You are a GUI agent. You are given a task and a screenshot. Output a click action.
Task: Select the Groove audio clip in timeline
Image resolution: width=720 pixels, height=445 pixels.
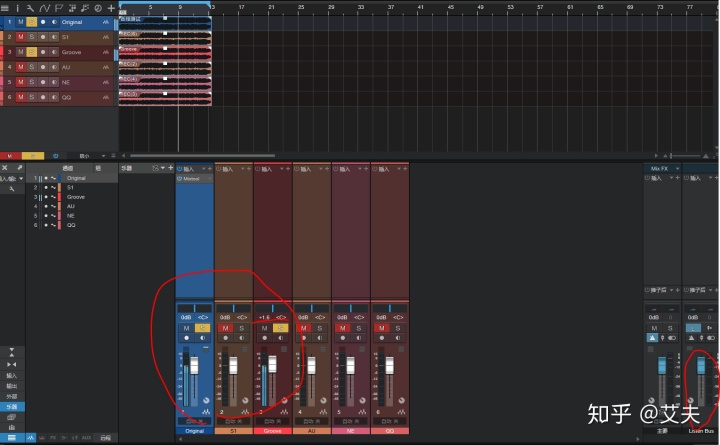tap(165, 53)
